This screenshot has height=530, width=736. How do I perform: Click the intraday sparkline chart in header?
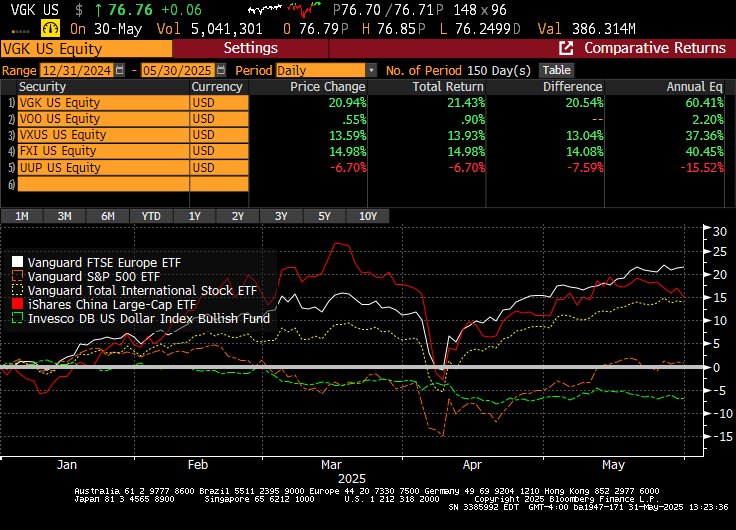pyautogui.click(x=284, y=9)
